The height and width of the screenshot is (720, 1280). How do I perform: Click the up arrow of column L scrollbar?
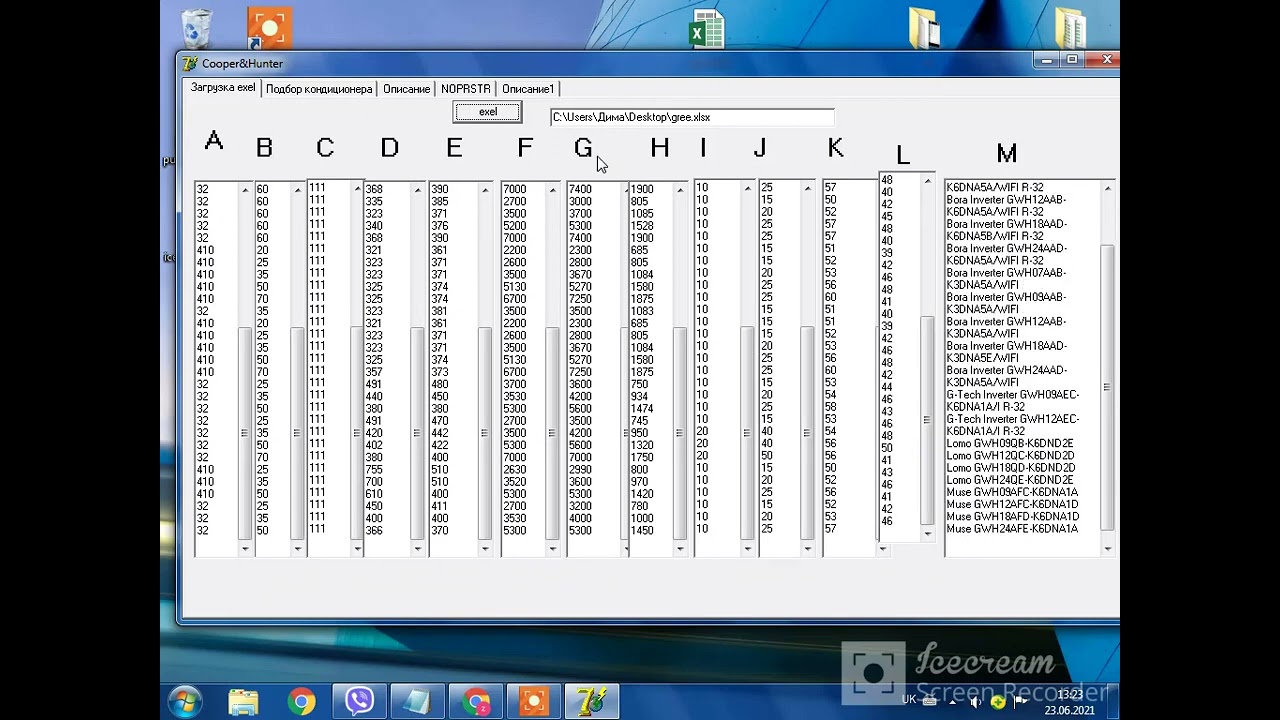click(x=927, y=182)
